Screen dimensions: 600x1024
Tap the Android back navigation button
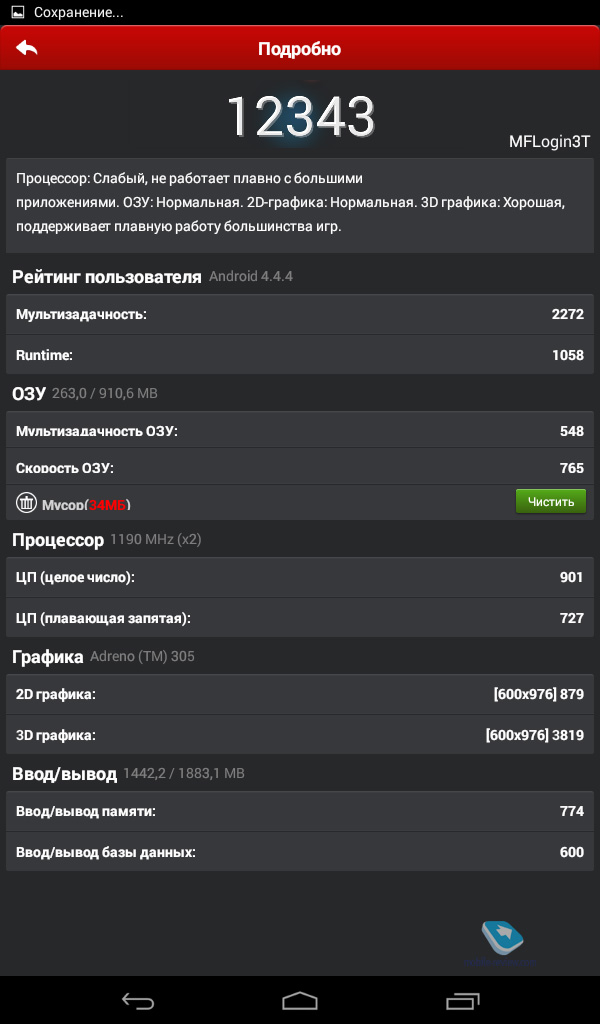tap(138, 1000)
